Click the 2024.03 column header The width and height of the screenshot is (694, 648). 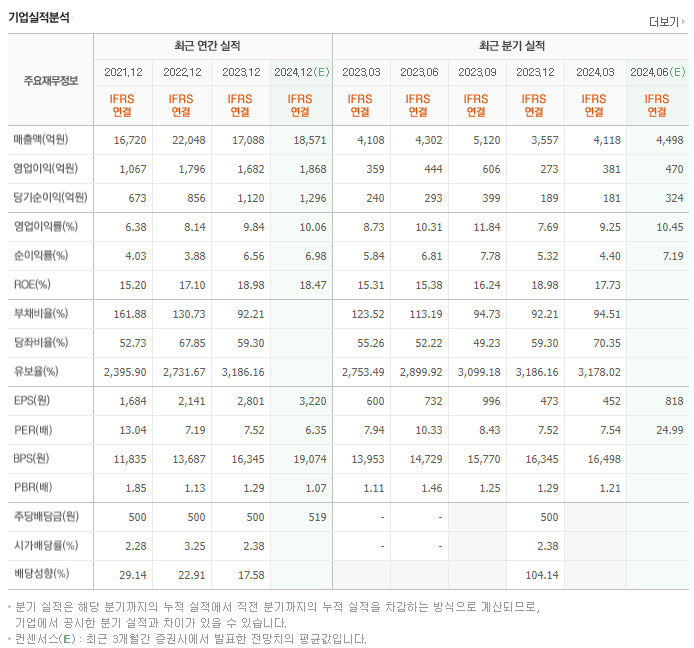pyautogui.click(x=595, y=72)
